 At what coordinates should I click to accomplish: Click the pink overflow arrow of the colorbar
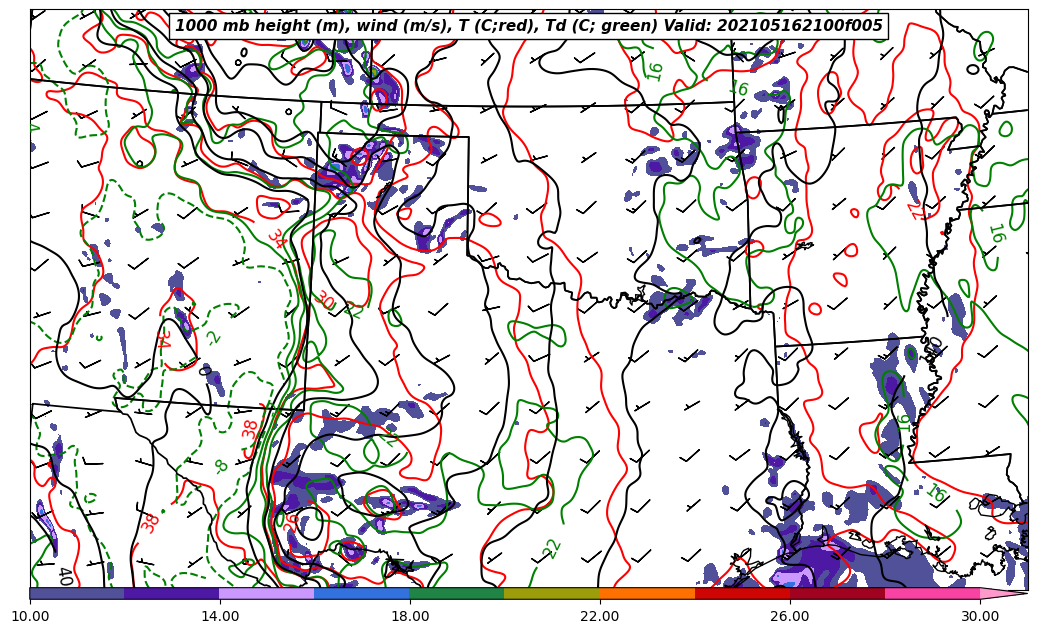[1003, 593]
